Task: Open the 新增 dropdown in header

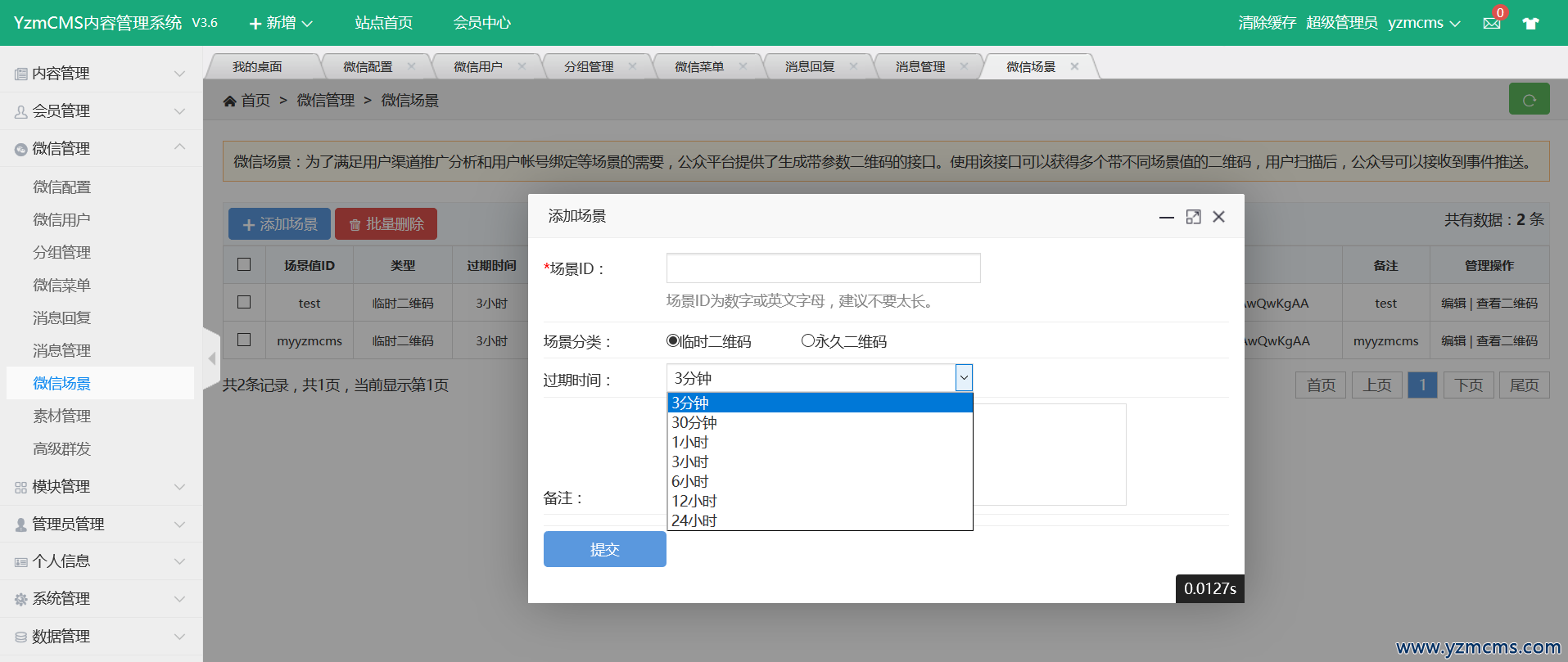Action: click(x=281, y=23)
